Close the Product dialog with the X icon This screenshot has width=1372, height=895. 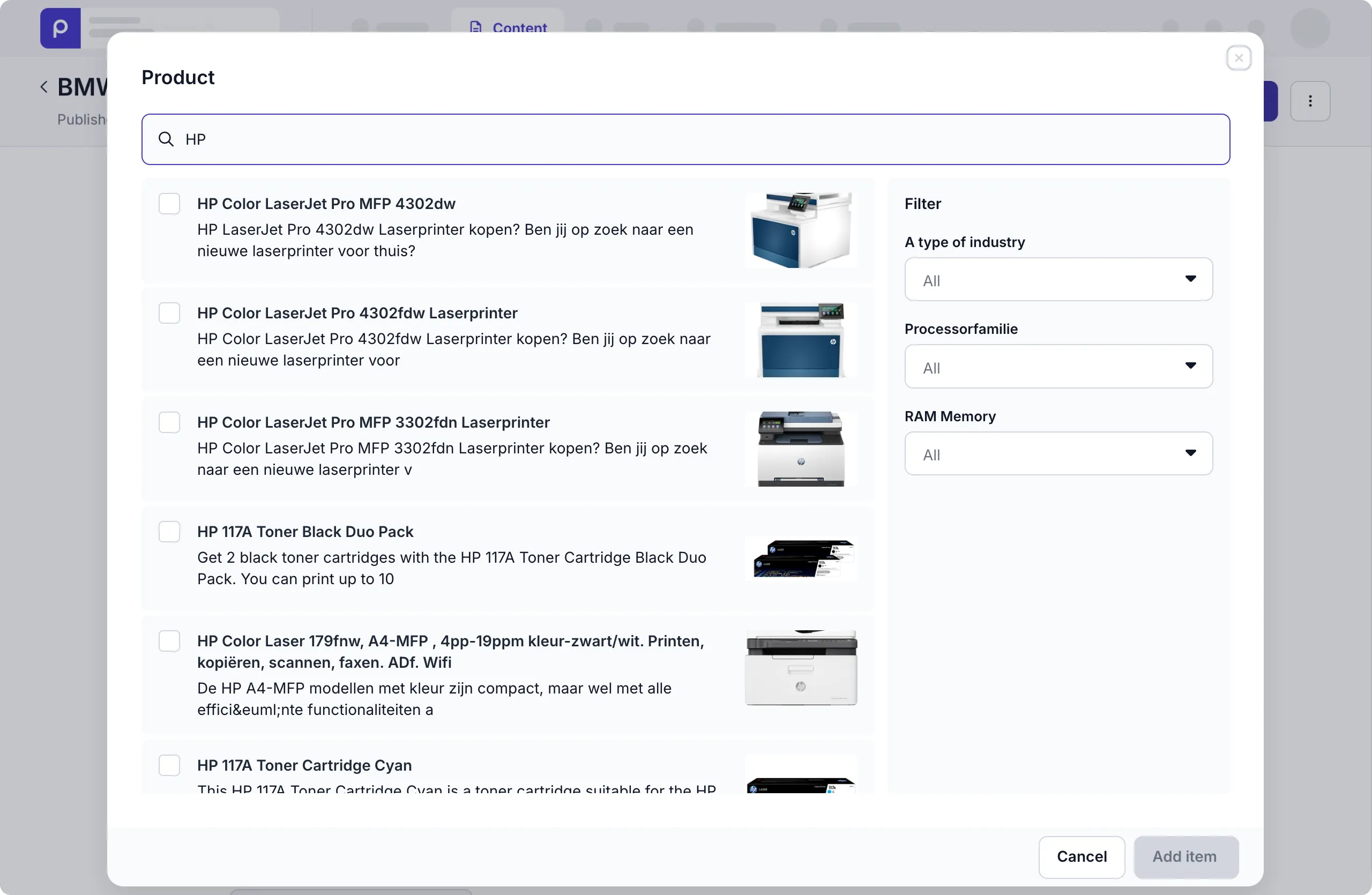pyautogui.click(x=1238, y=58)
